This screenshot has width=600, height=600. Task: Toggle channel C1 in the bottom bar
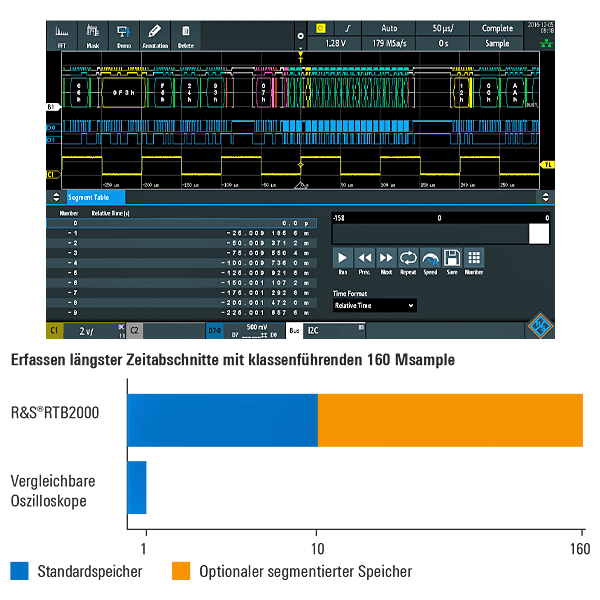[x=54, y=331]
